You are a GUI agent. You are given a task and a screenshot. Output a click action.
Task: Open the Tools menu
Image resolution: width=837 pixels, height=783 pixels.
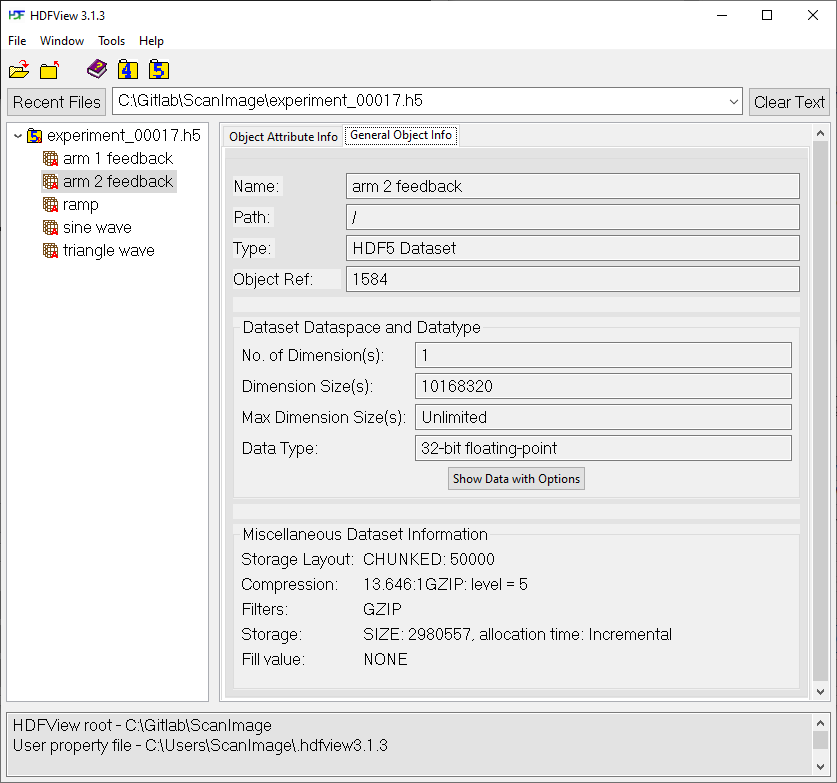[111, 41]
